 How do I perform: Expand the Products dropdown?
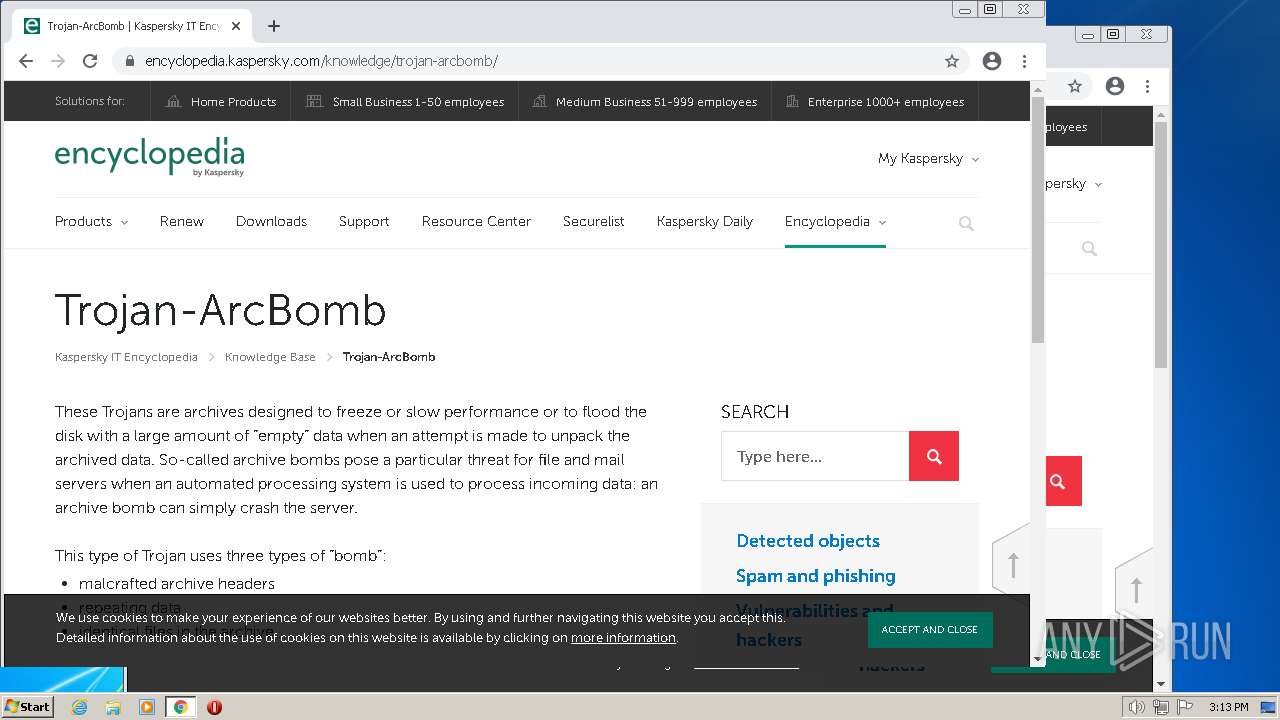91,221
